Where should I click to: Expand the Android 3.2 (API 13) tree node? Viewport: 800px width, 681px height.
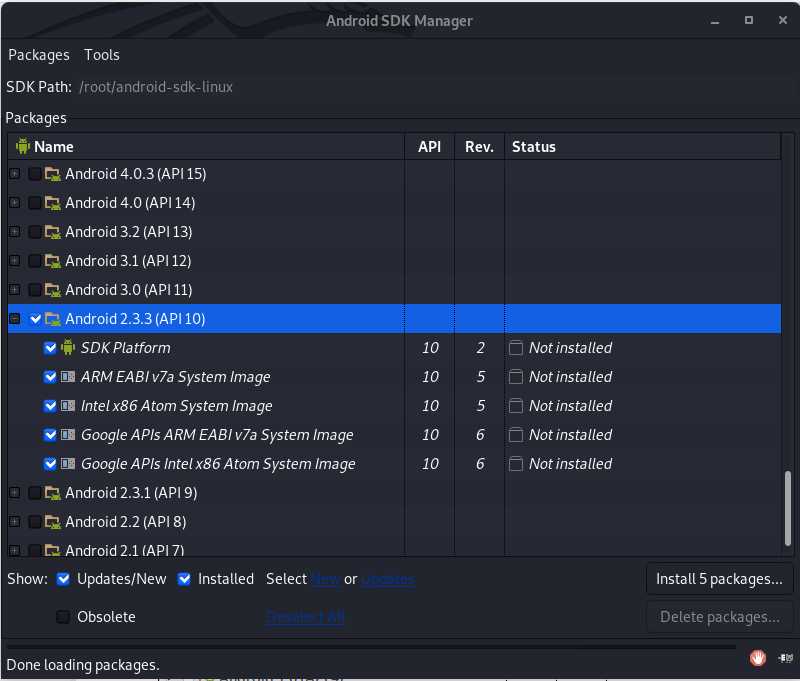tap(14, 232)
